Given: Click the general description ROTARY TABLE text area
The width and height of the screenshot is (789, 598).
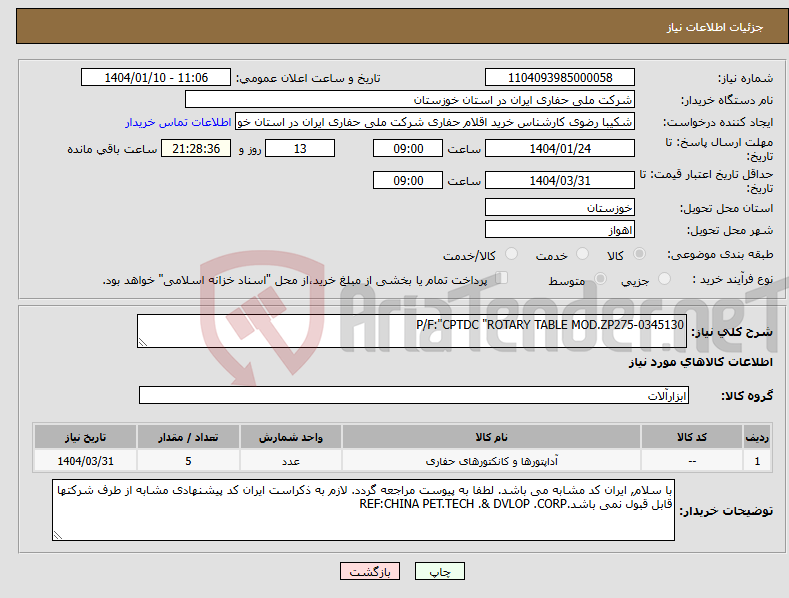Looking at the screenshot, I should (412, 331).
